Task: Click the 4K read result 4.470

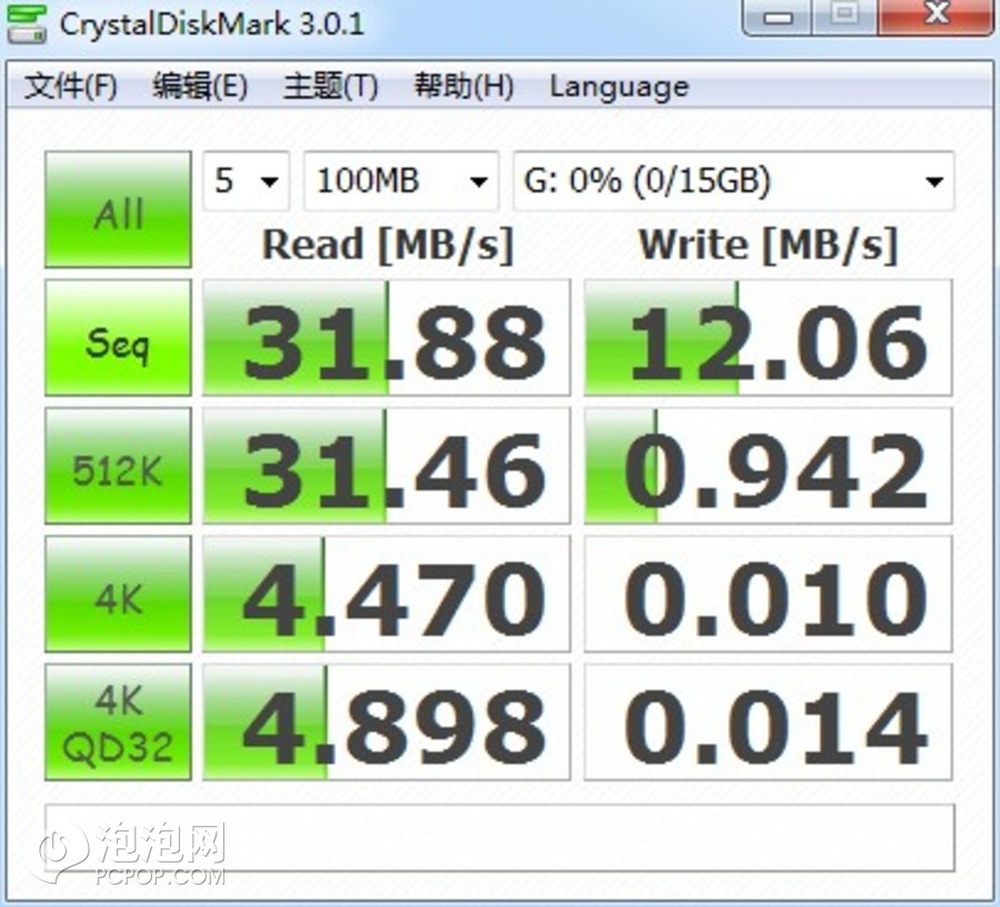Action: click(386, 594)
